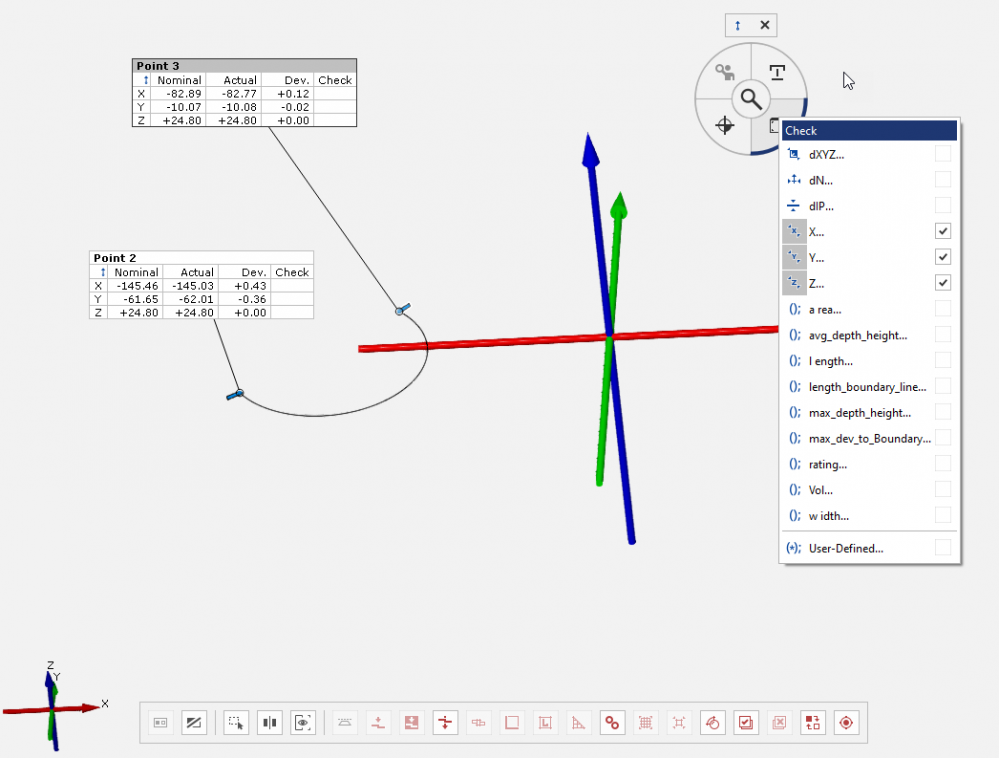Click the target circle icon at toolbar end

(846, 722)
